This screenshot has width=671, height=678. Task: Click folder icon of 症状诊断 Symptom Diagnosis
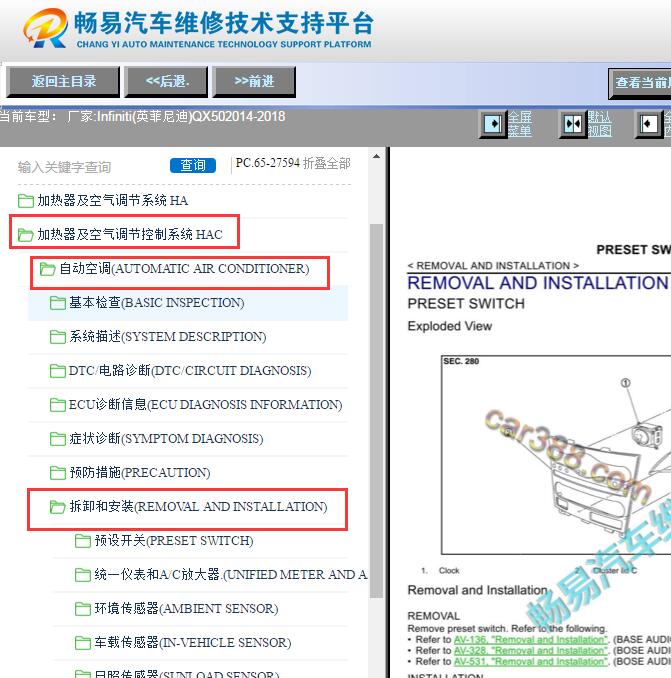[58, 439]
